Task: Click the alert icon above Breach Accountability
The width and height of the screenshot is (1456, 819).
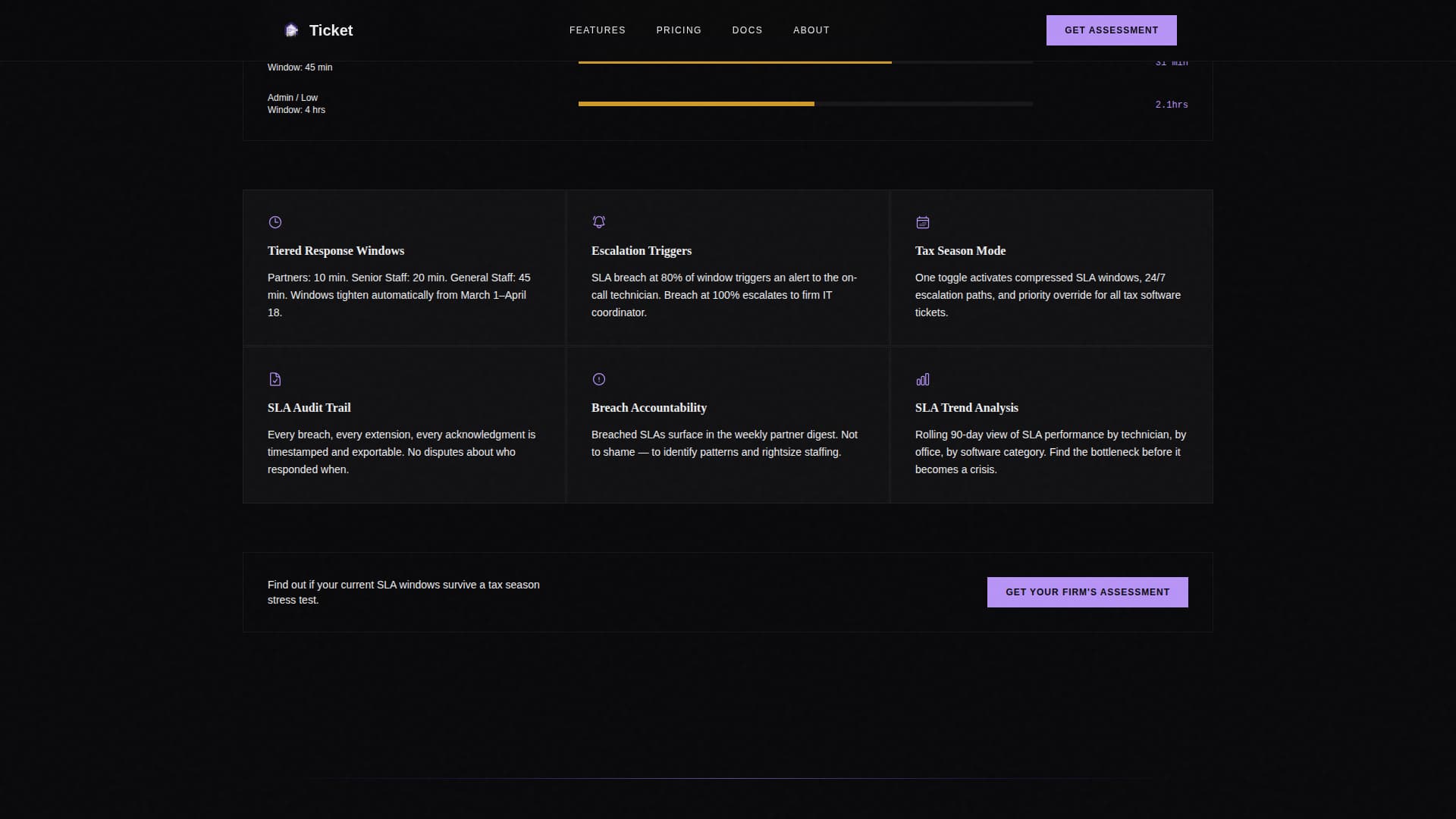Action: pos(598,378)
